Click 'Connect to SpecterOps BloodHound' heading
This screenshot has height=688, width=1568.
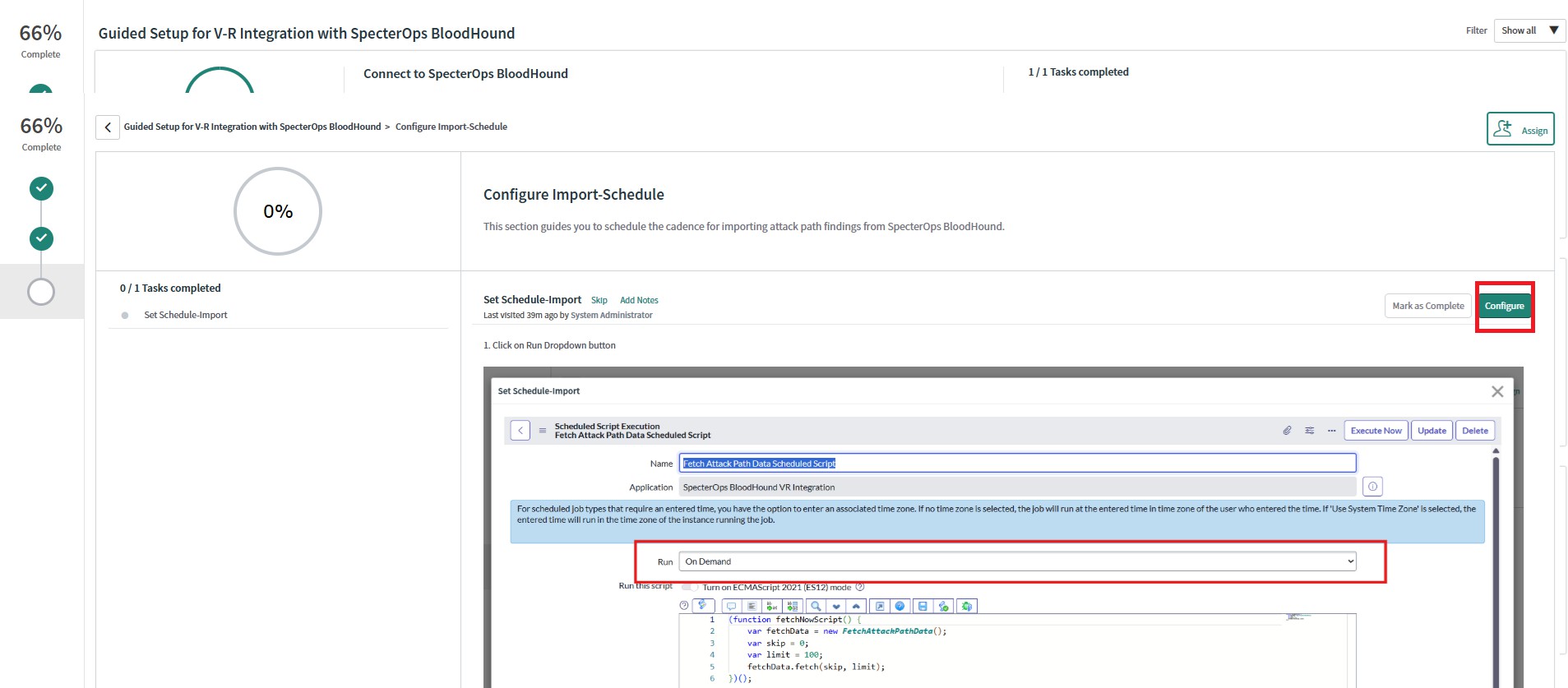[465, 74]
